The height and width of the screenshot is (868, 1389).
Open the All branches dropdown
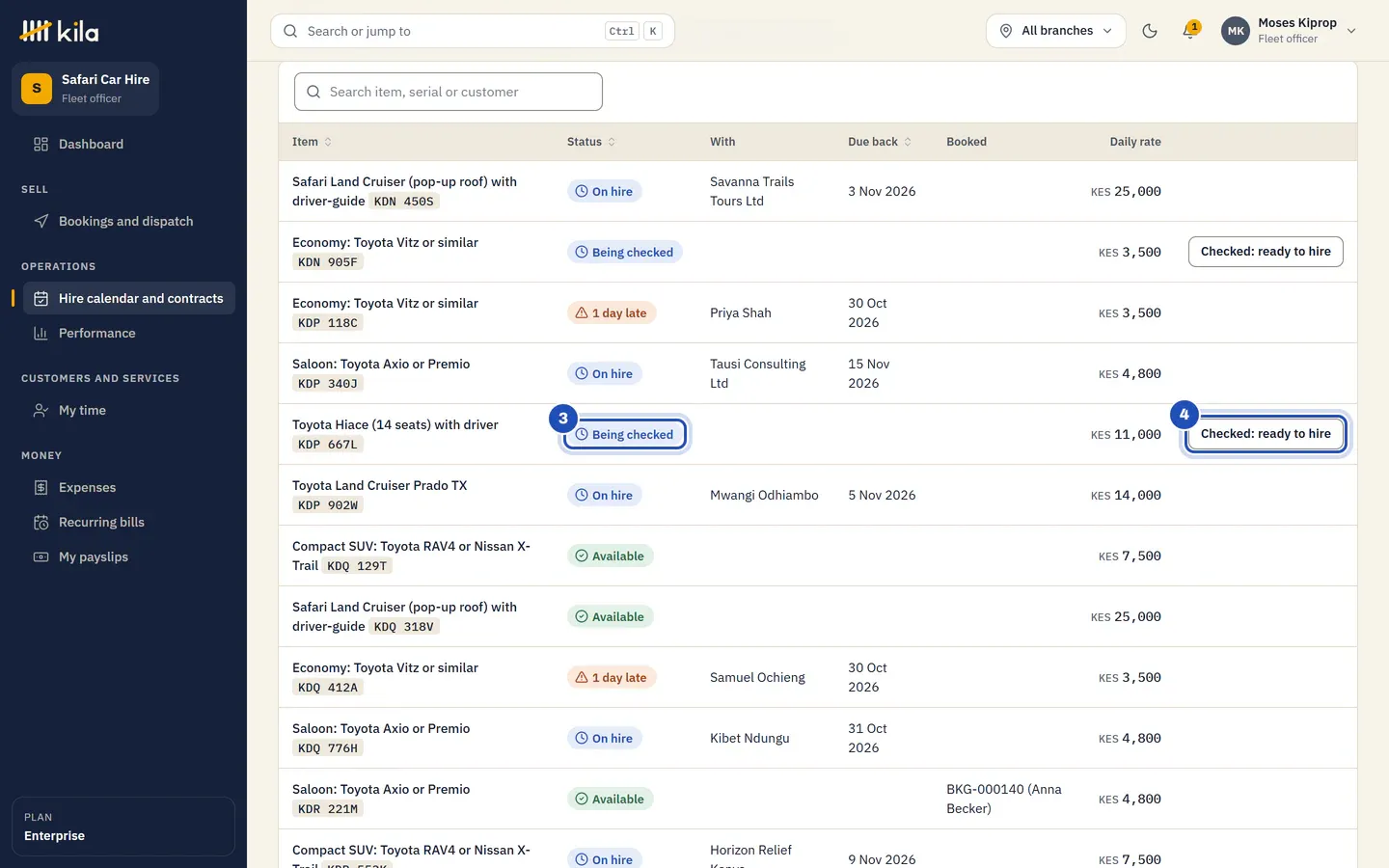click(1056, 31)
